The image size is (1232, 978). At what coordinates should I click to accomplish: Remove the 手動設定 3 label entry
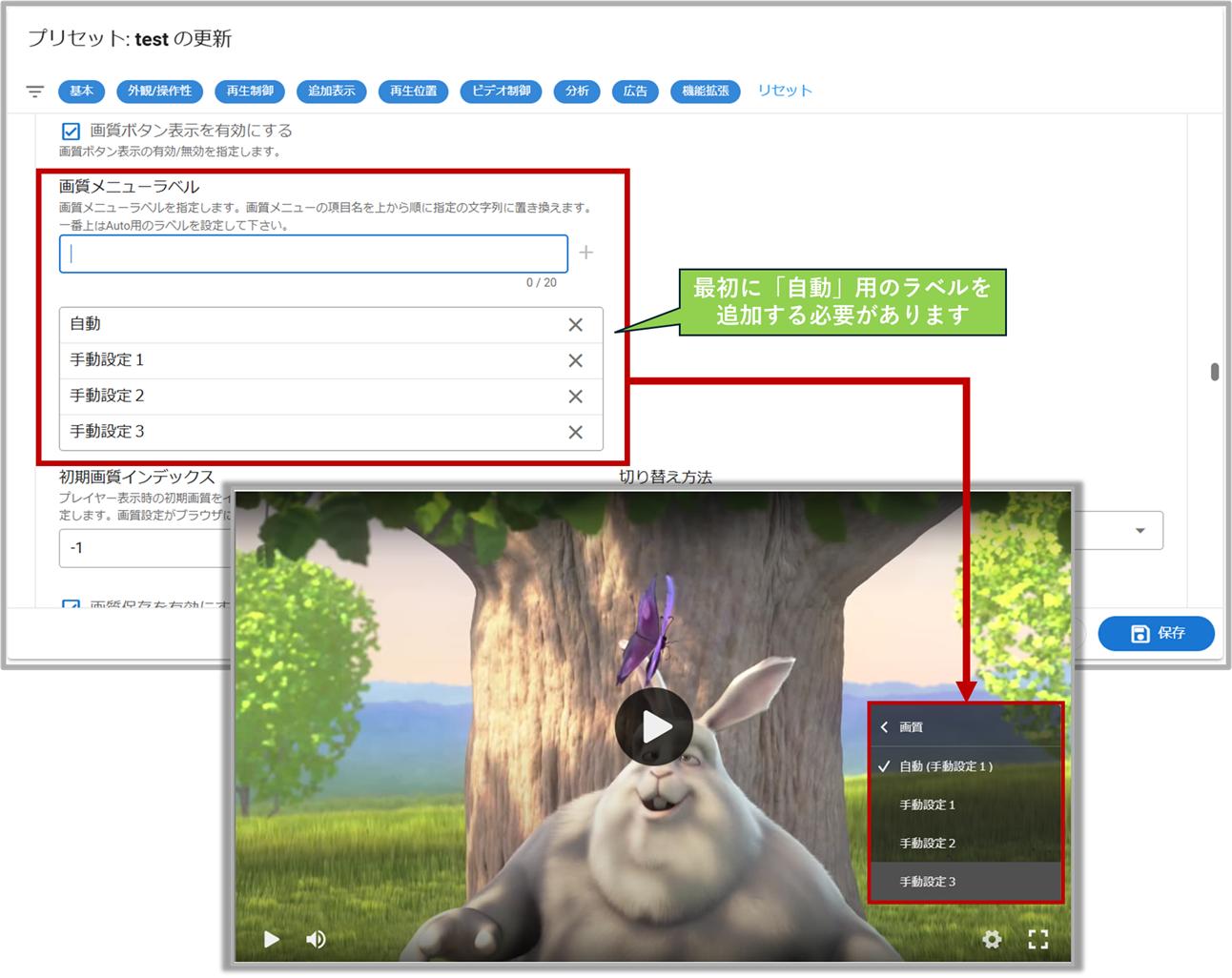point(576,433)
